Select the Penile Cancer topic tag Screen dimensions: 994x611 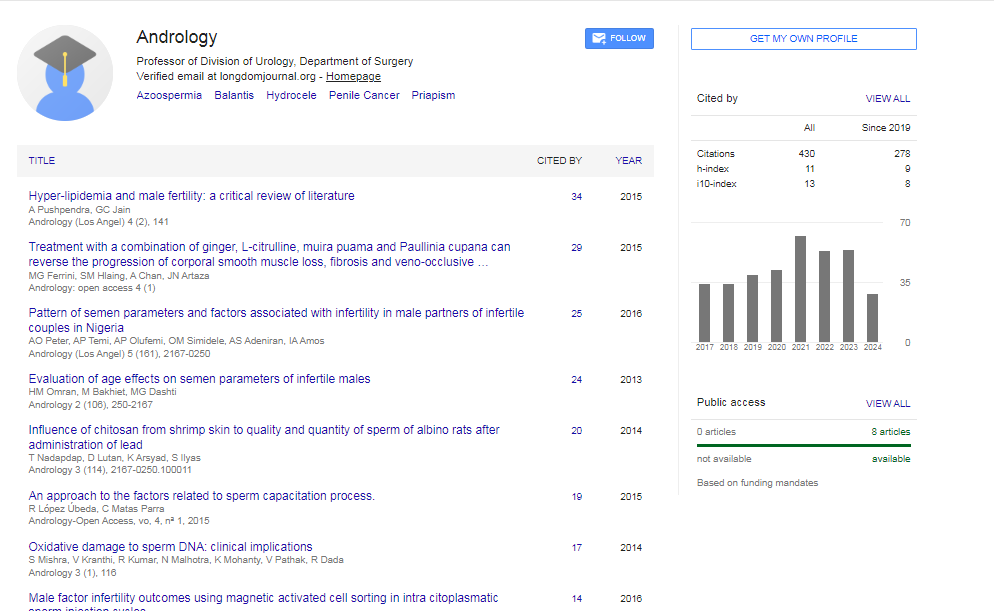[x=364, y=96]
